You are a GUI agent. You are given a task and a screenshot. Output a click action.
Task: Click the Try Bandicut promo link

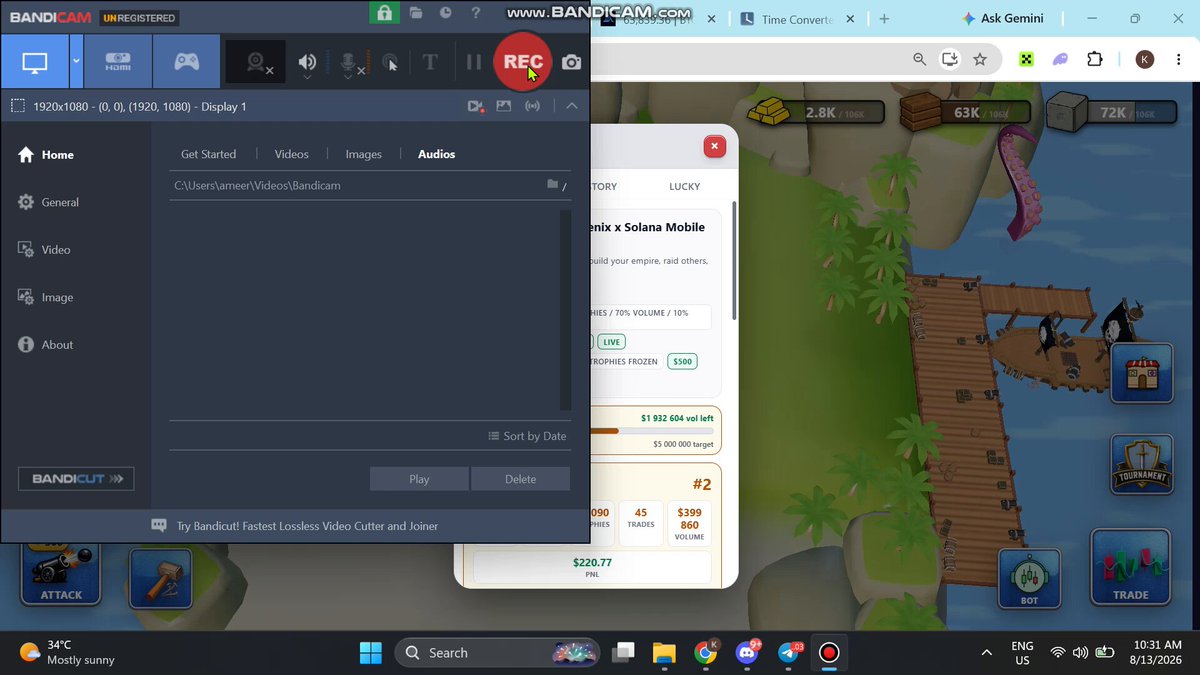tap(307, 526)
